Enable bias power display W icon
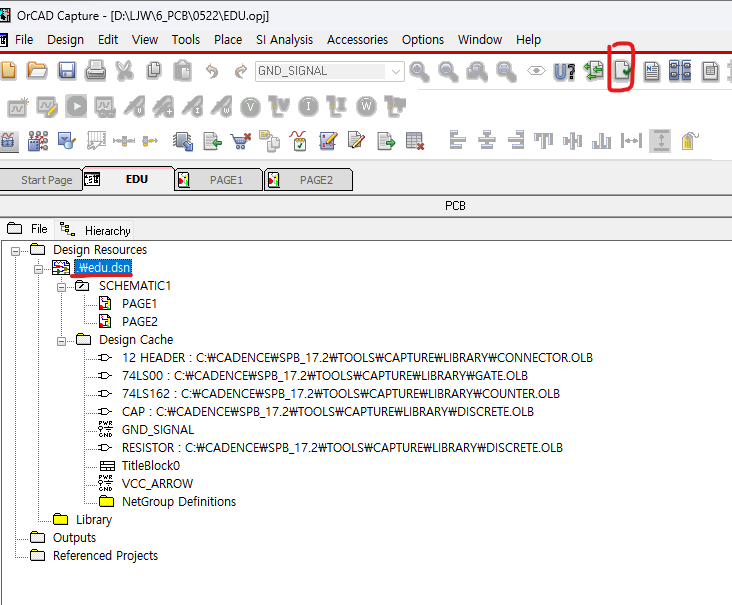This screenshot has height=605, width=732. 366,107
